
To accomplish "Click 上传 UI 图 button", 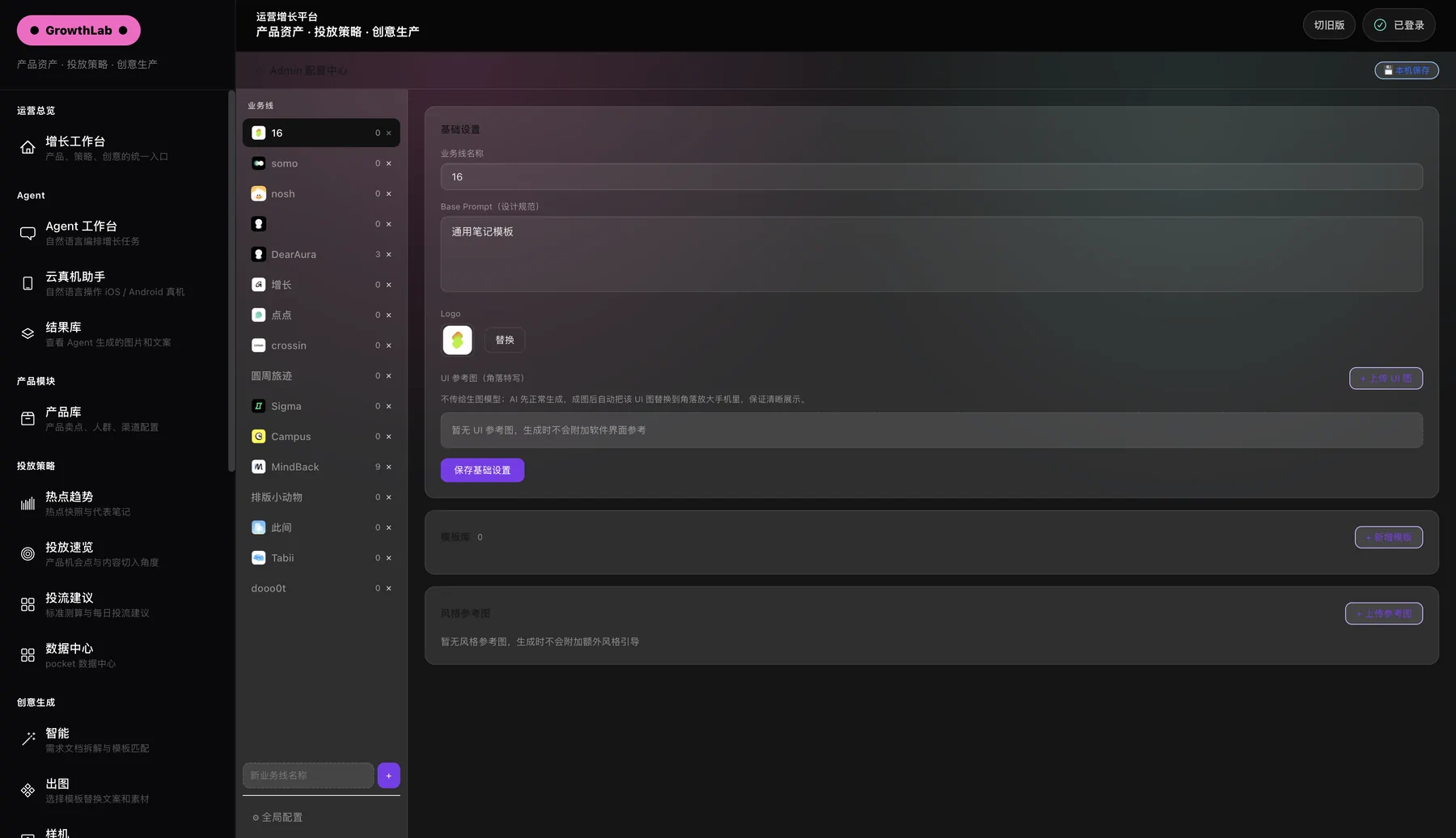I will tap(1386, 379).
